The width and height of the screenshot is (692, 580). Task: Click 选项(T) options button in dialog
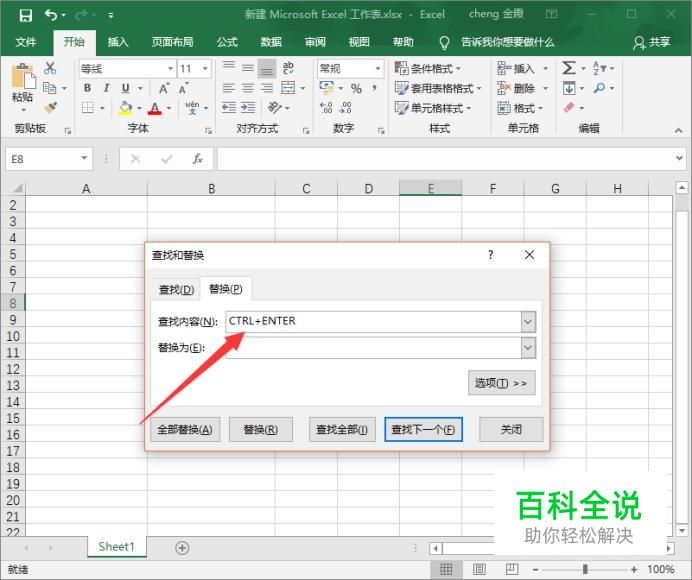[501, 383]
